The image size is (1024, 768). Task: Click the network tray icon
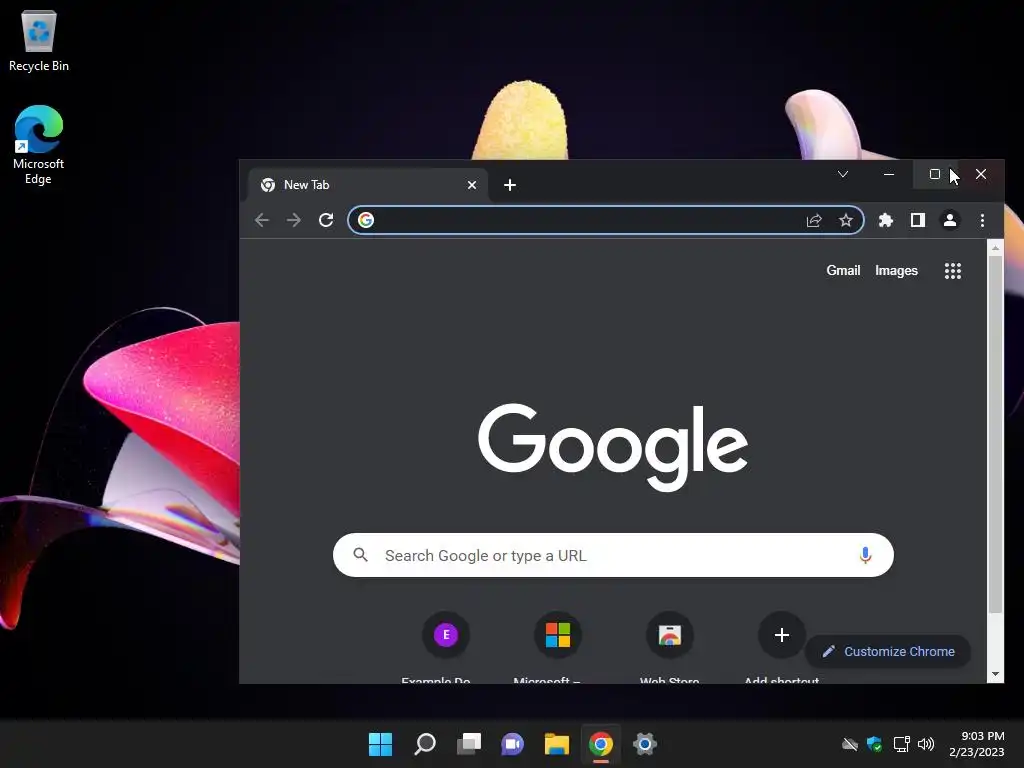[901, 744]
